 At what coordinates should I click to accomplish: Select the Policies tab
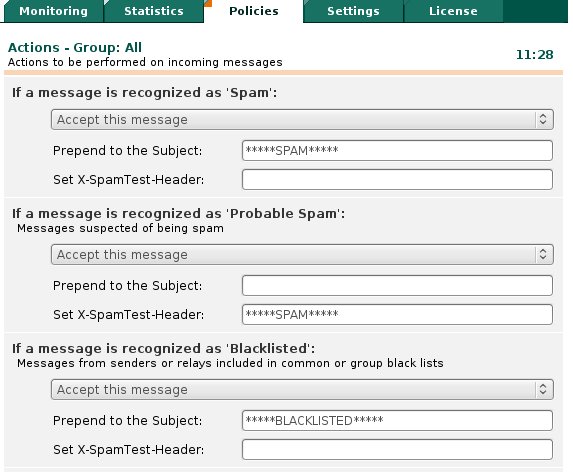[254, 11]
